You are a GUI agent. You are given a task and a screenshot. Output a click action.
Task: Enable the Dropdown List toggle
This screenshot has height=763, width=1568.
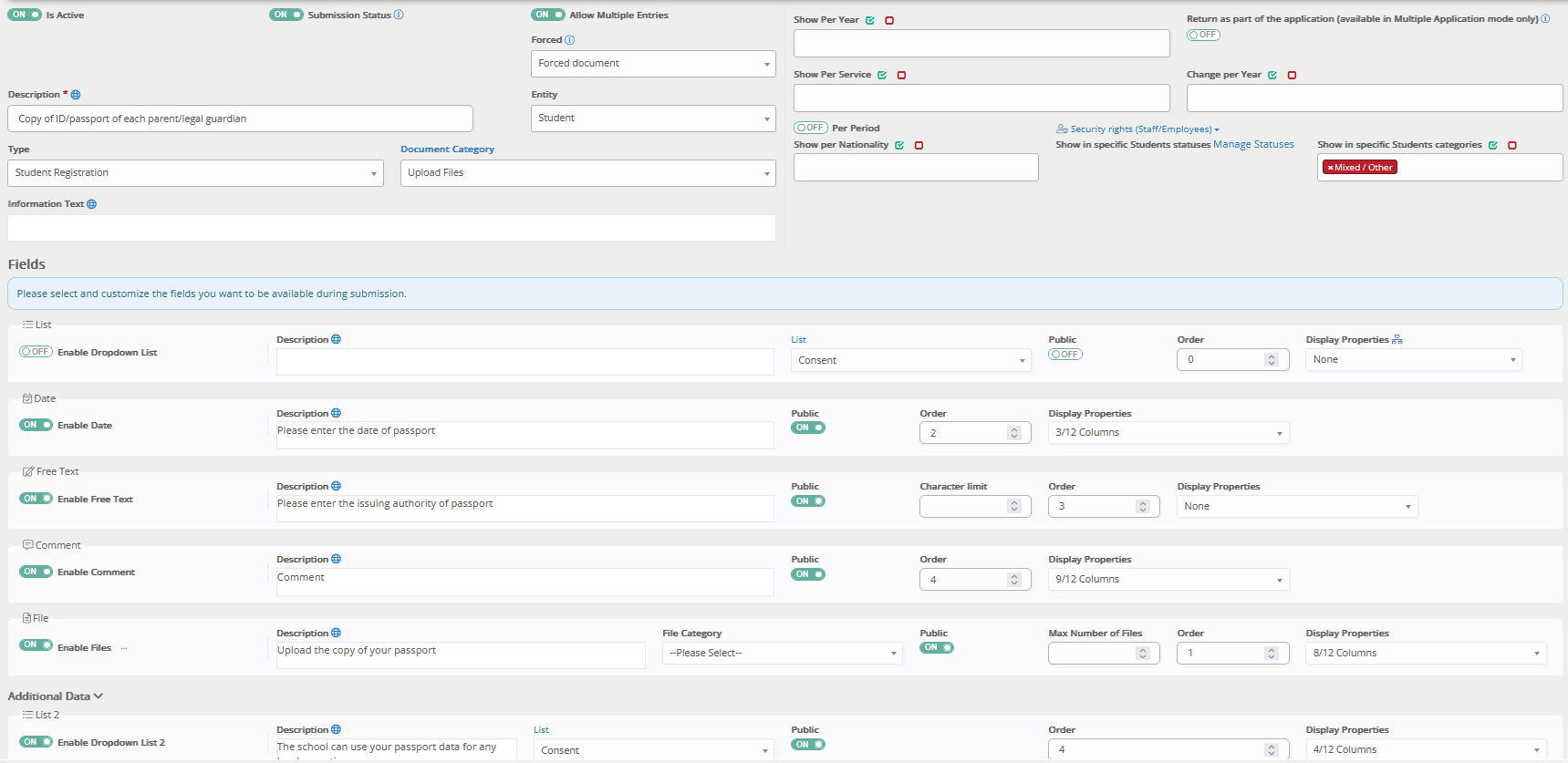(x=36, y=352)
